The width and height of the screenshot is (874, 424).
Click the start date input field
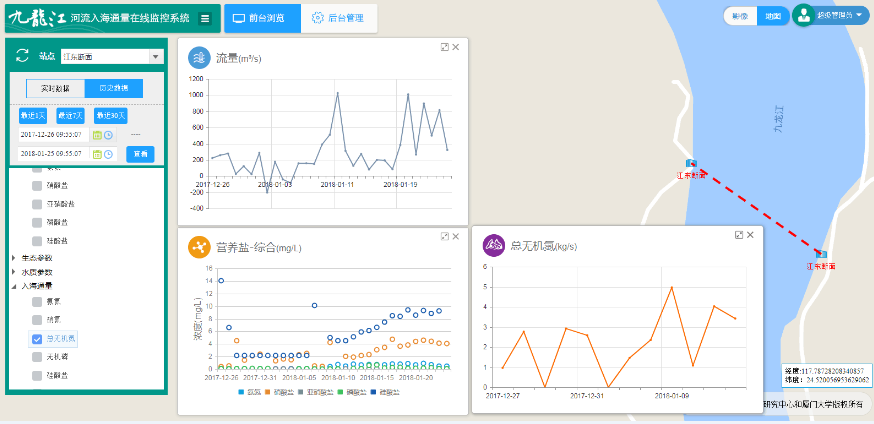52,135
